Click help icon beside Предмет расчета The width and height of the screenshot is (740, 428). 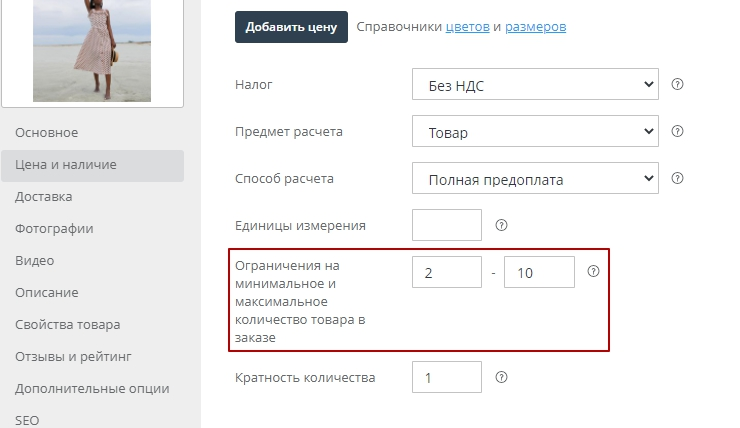tap(677, 132)
